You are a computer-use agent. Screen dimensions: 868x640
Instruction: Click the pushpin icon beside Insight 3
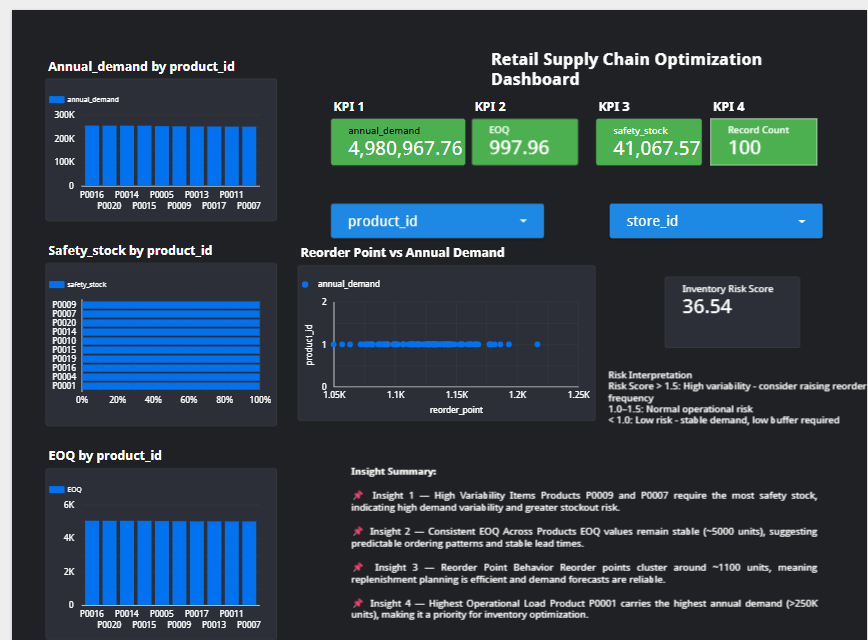pos(358,567)
